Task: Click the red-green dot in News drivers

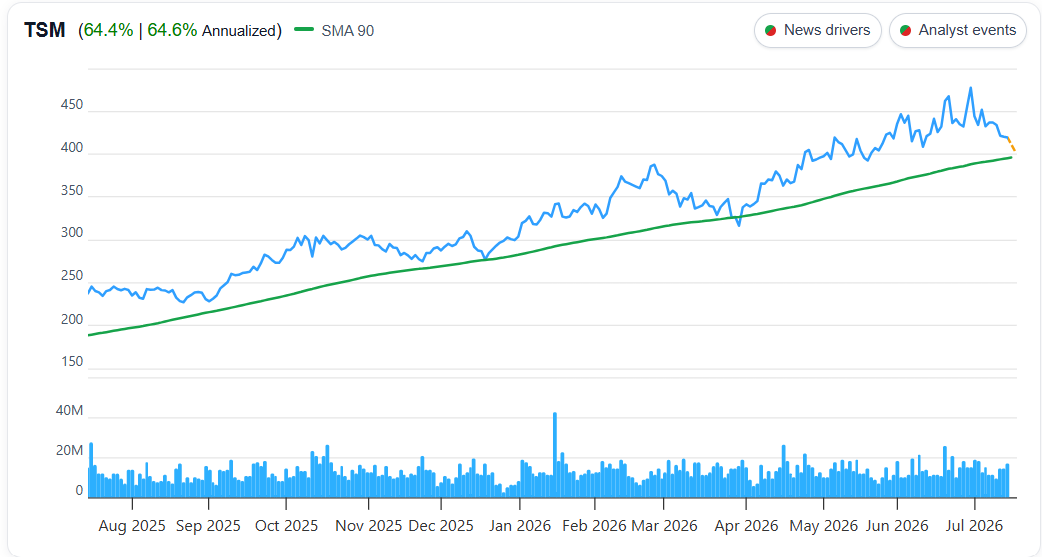Action: pyautogui.click(x=771, y=31)
